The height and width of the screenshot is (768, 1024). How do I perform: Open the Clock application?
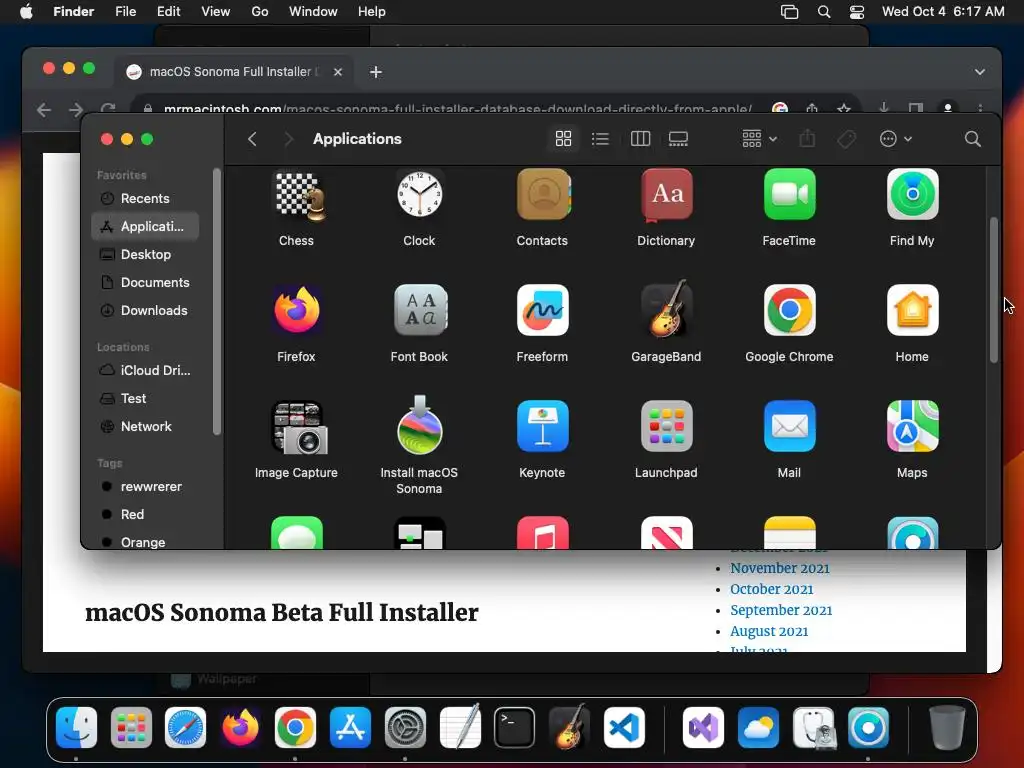click(x=419, y=195)
